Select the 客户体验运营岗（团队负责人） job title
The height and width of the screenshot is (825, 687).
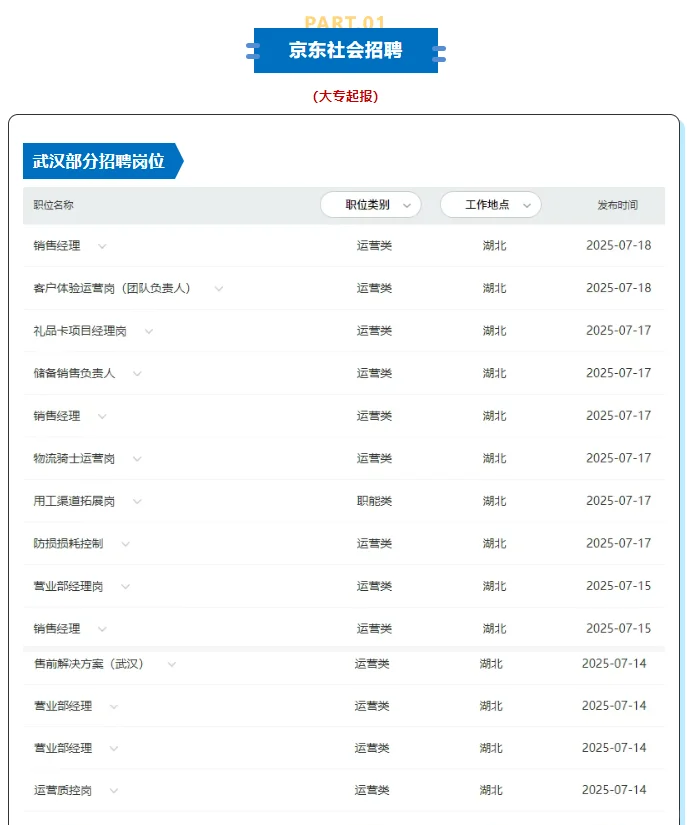(x=112, y=288)
